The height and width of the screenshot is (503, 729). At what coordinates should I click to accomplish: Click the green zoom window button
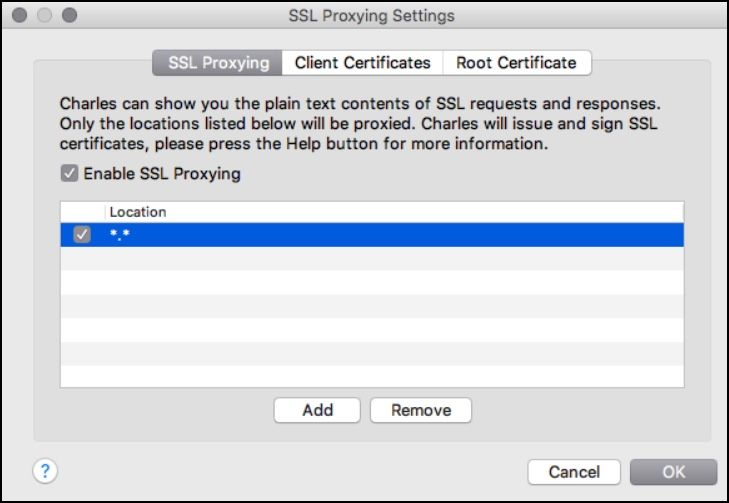(x=68, y=16)
